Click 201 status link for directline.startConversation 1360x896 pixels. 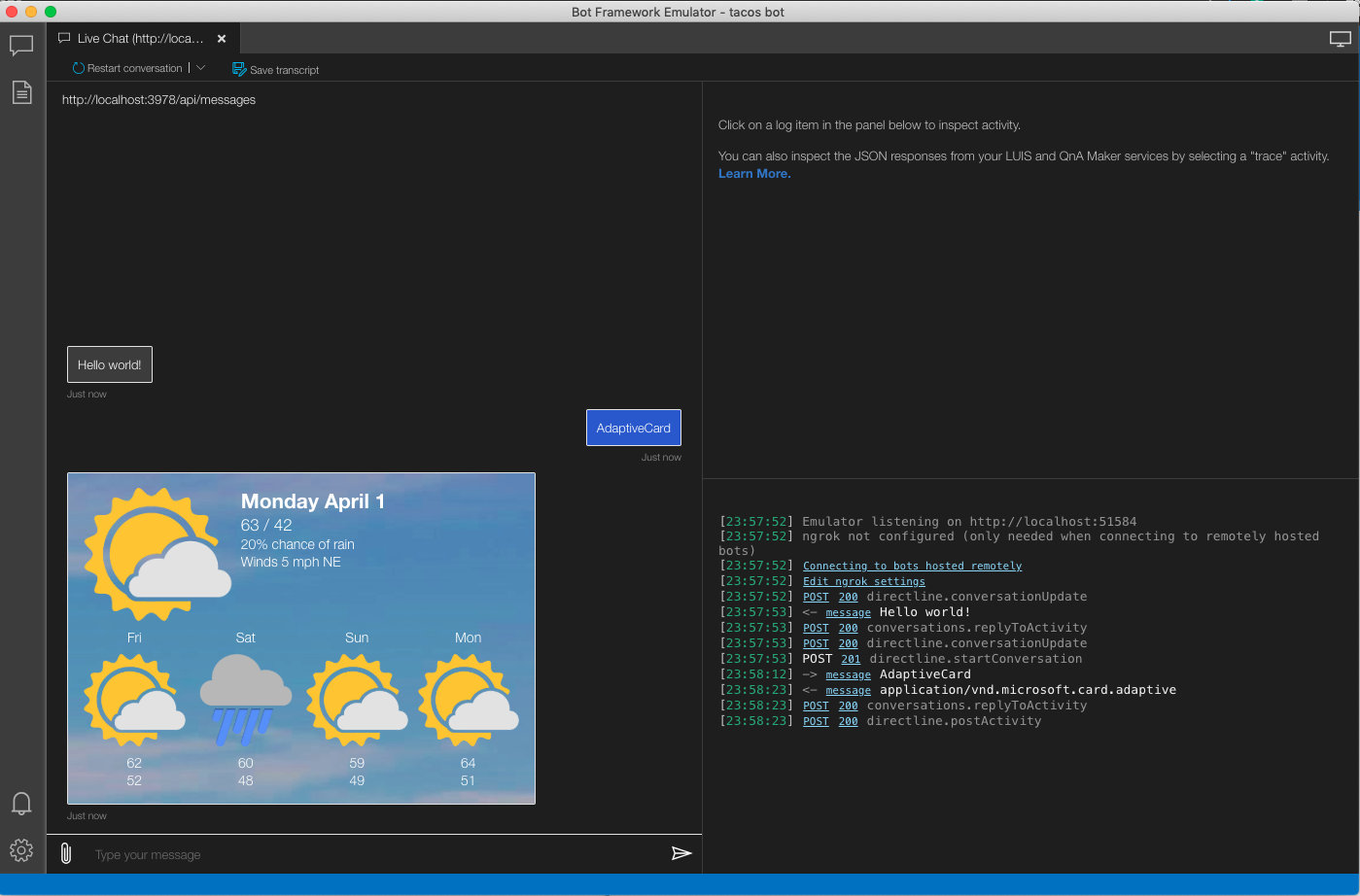851,659
